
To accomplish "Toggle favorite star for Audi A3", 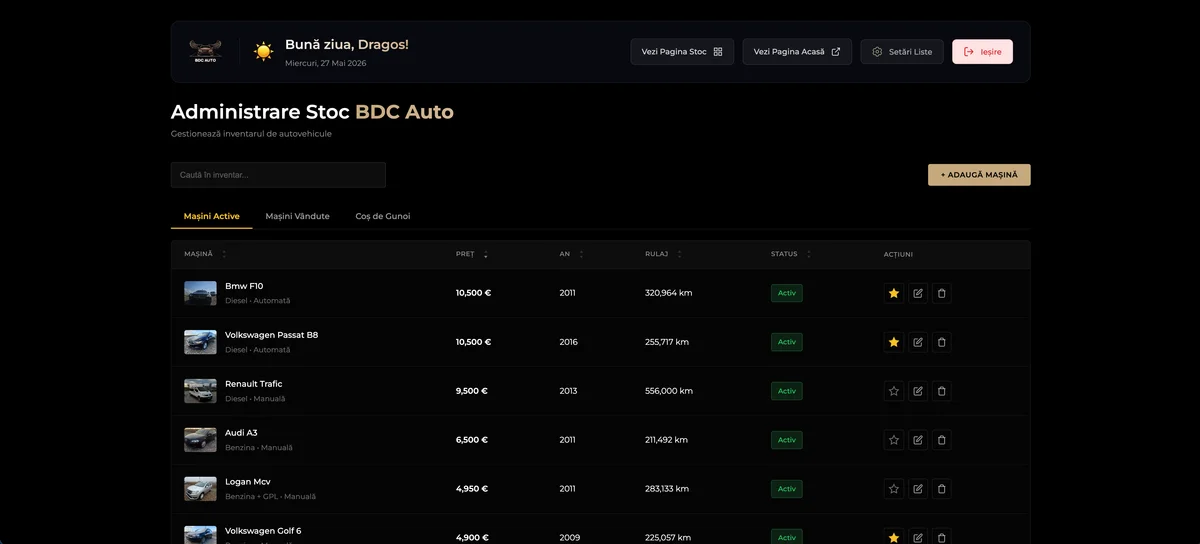I will click(894, 440).
